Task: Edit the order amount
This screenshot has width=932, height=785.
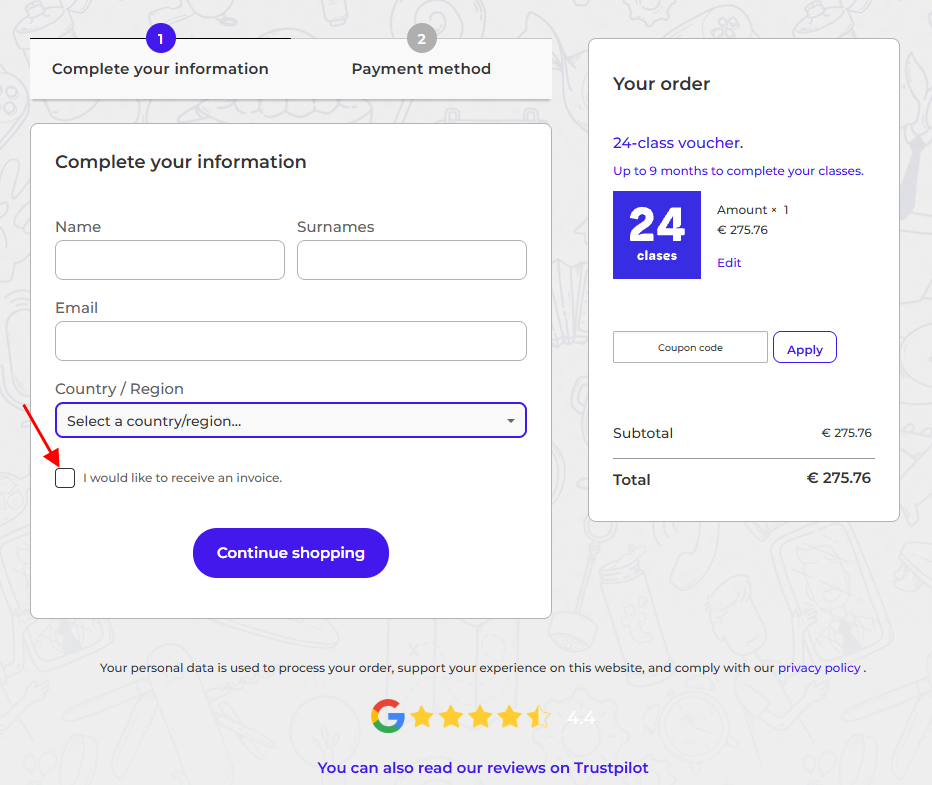Action: point(729,263)
